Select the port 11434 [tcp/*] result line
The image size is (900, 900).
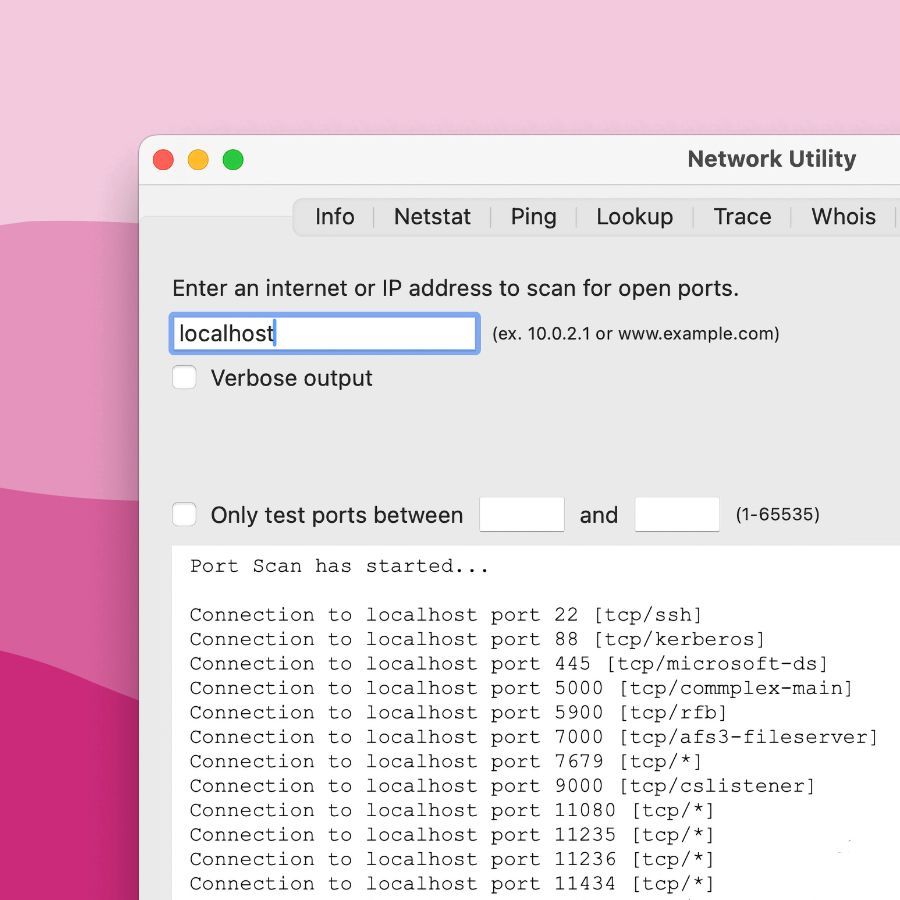[x=452, y=883]
